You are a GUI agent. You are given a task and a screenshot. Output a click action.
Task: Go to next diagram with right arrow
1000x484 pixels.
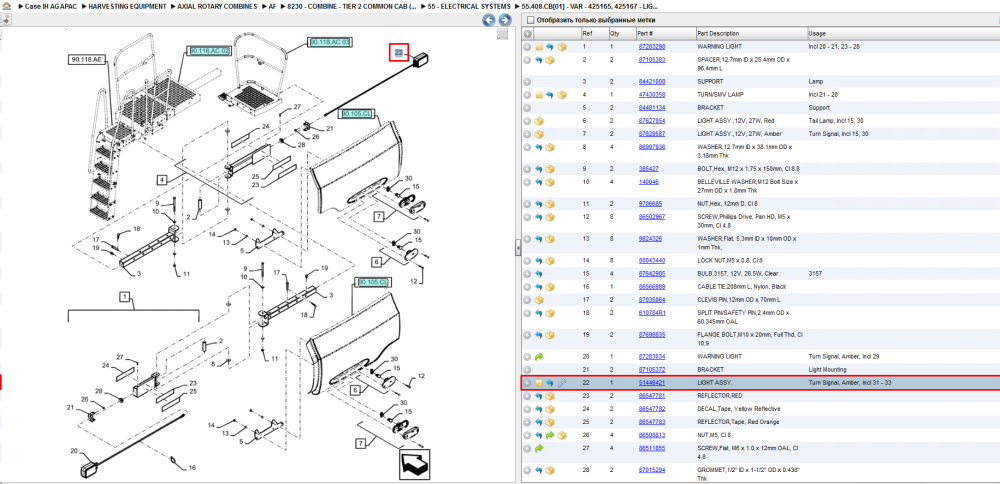pyautogui.click(x=504, y=20)
